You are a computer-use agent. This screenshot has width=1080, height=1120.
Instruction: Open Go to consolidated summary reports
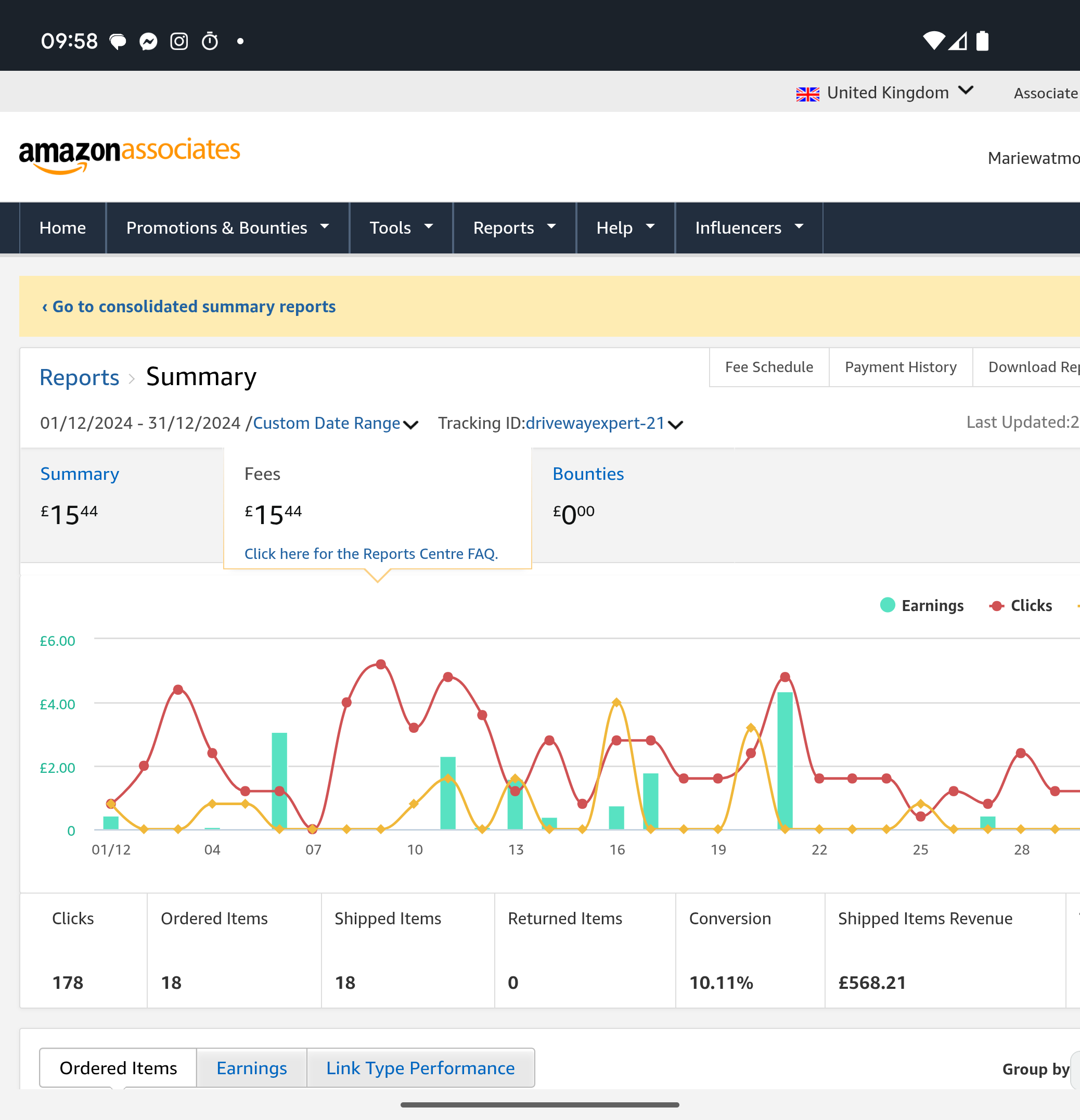188,307
